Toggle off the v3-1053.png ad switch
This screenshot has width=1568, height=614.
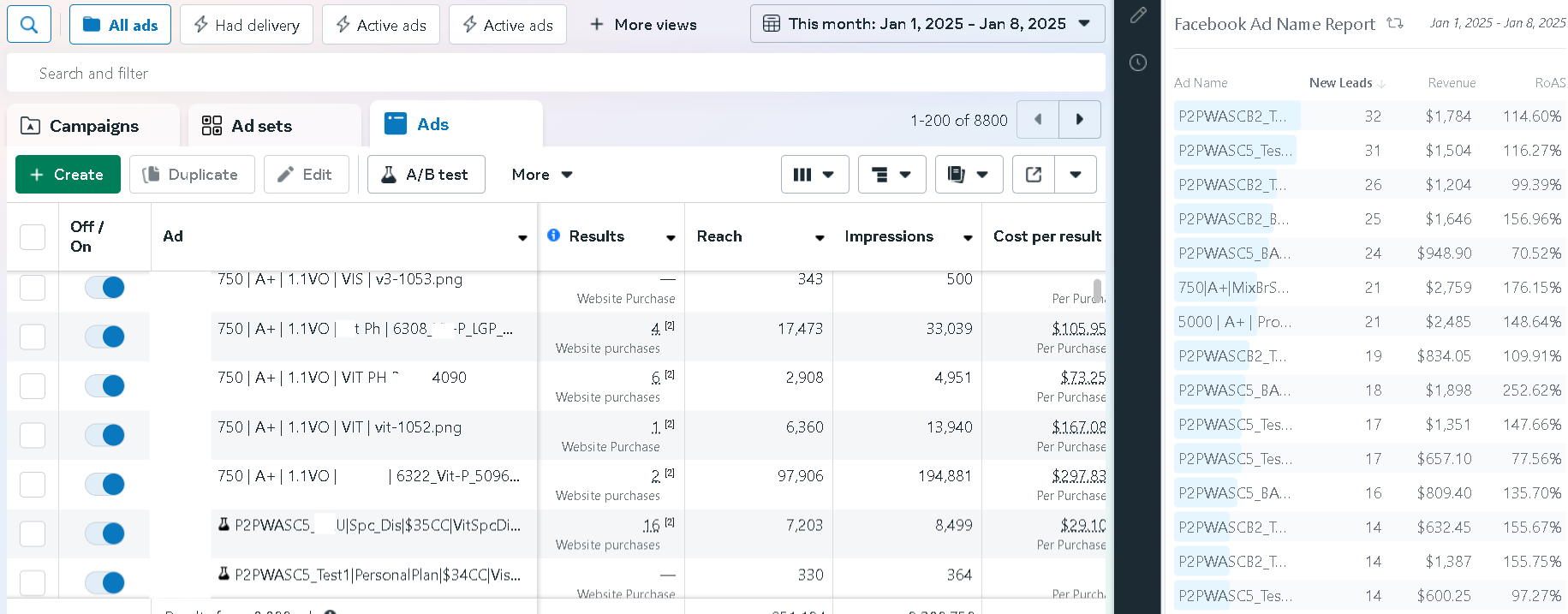[105, 288]
